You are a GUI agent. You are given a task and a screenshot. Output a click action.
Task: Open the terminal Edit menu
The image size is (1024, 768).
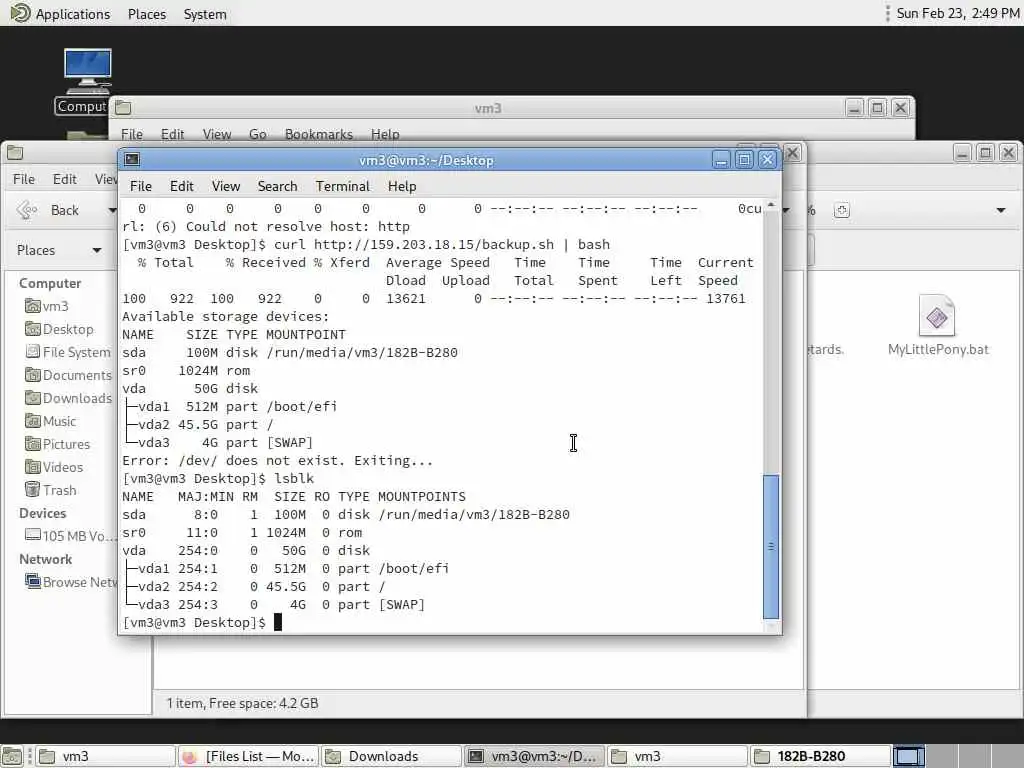tap(182, 186)
